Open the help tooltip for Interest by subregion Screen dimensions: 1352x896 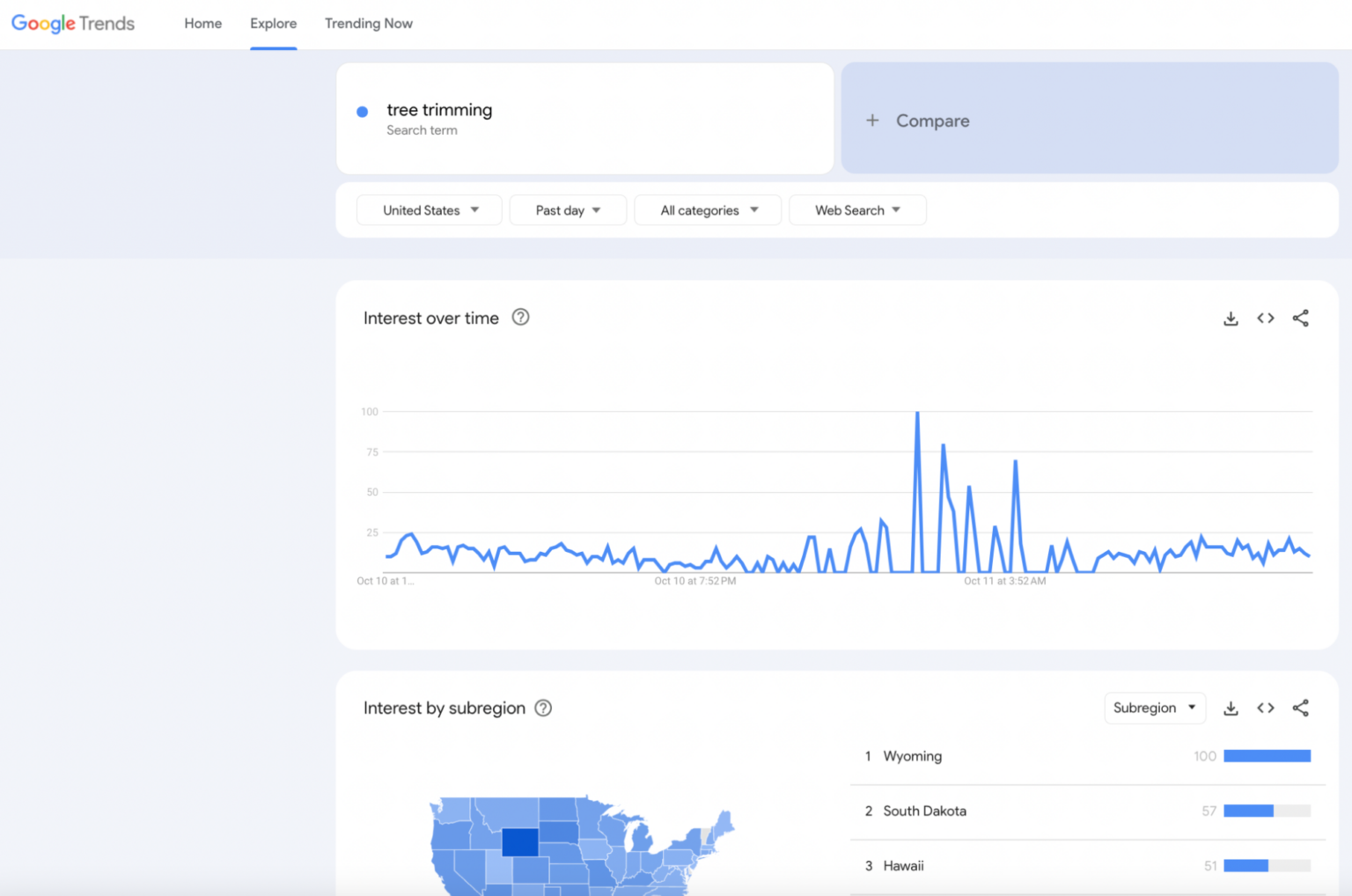point(543,708)
